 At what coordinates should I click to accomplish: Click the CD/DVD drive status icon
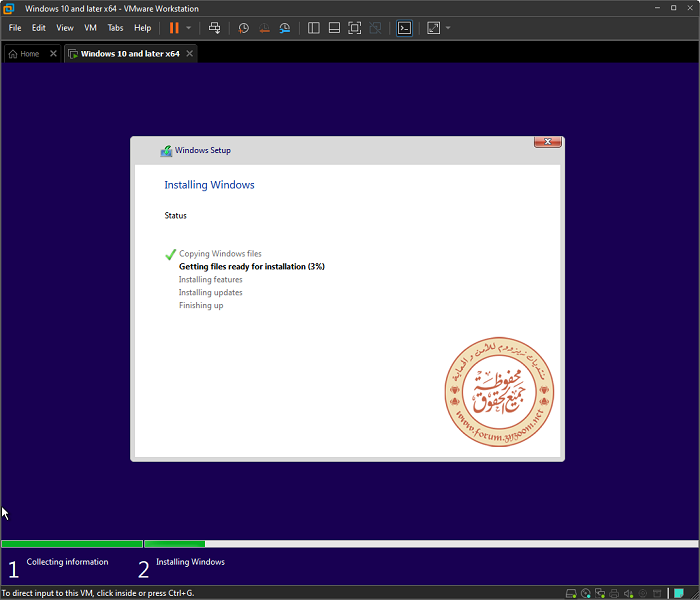point(586,593)
